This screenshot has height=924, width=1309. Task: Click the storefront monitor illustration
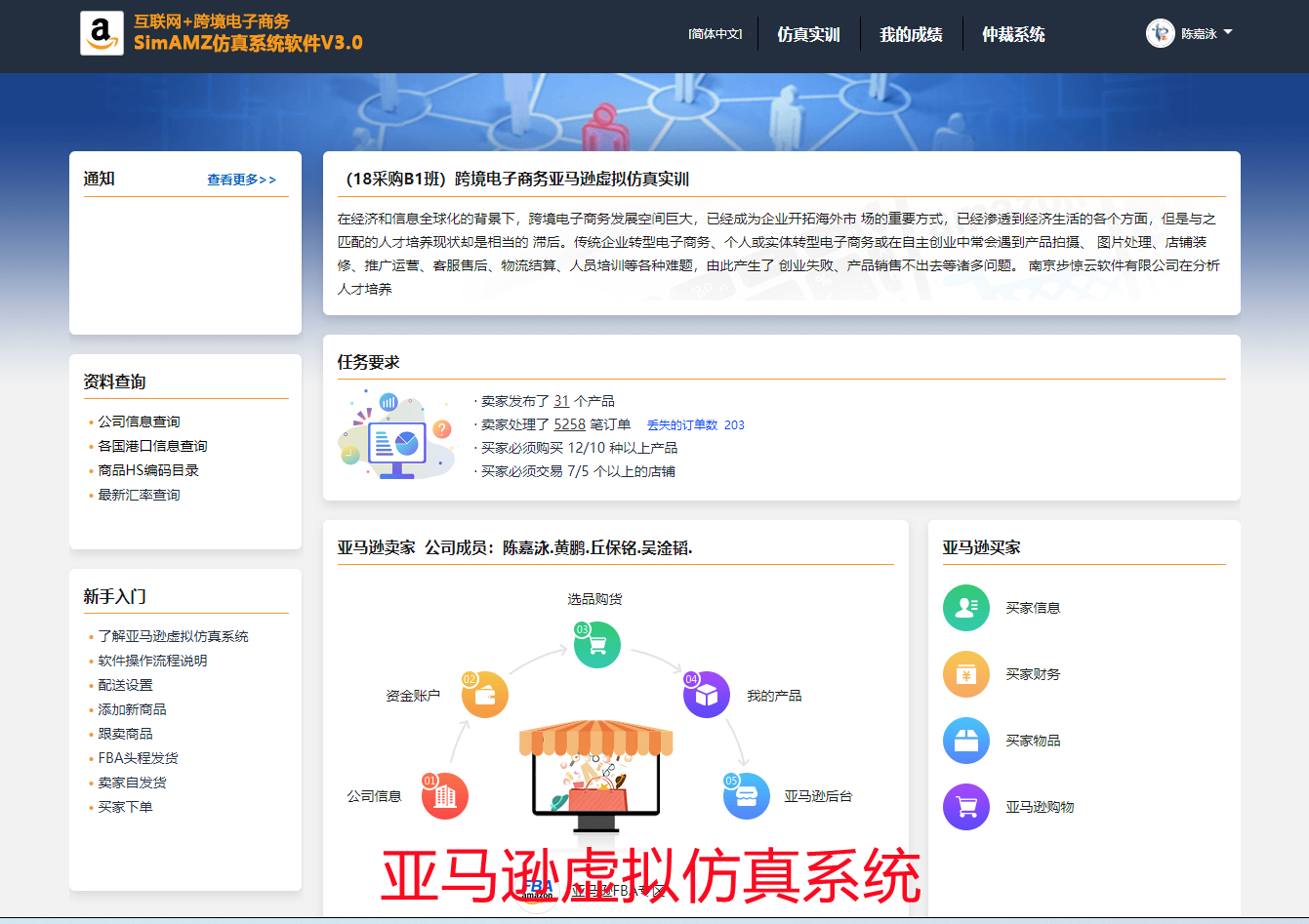pos(595,778)
